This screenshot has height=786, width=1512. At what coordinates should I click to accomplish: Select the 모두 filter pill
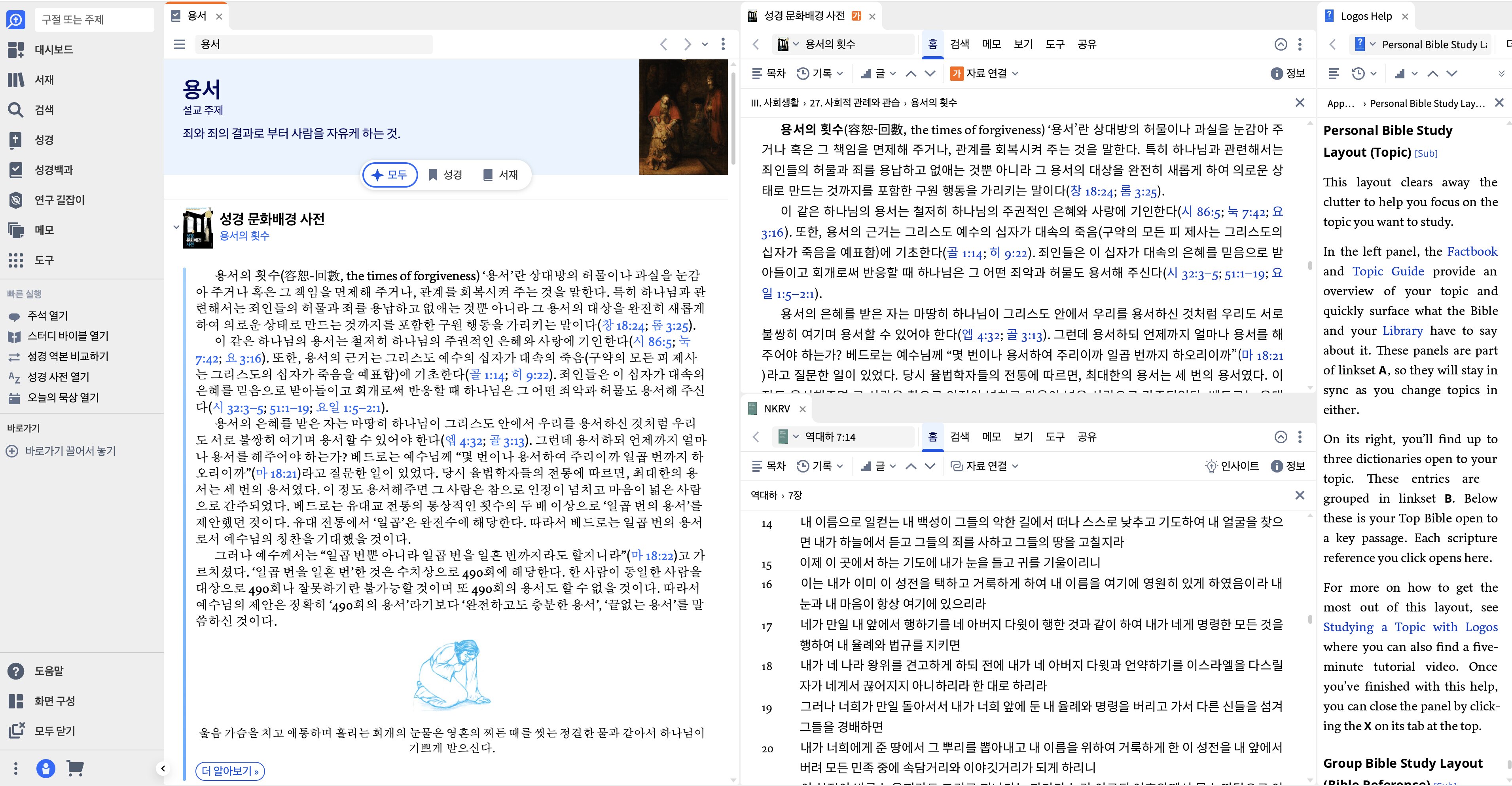pos(390,175)
